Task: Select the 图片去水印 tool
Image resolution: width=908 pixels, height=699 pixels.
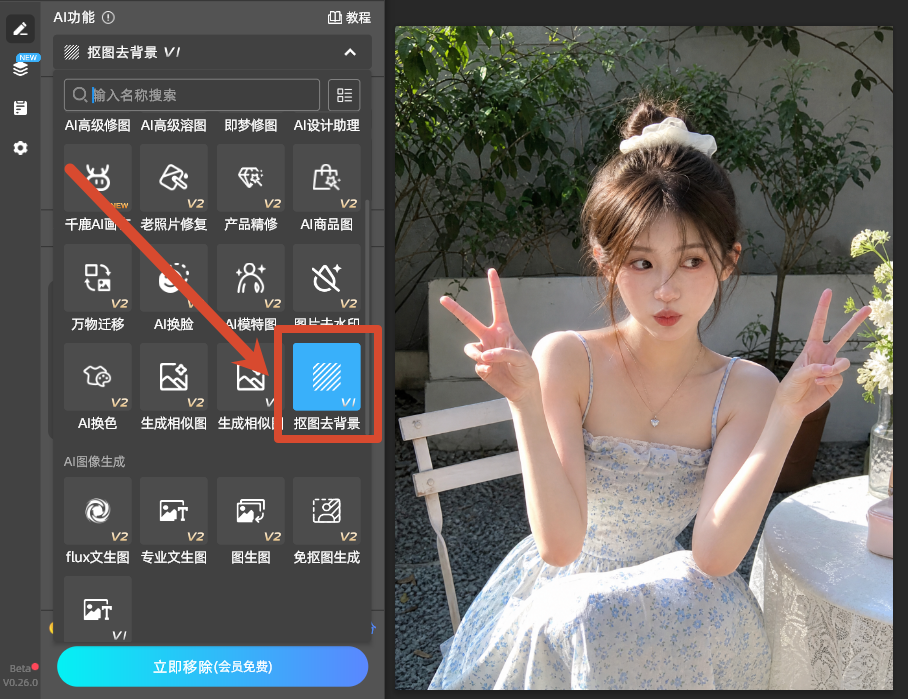Action: click(x=327, y=286)
